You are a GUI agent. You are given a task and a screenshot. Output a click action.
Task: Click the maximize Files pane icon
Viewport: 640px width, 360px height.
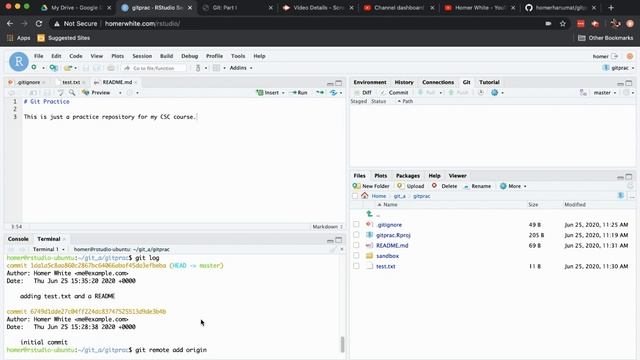click(x=629, y=176)
